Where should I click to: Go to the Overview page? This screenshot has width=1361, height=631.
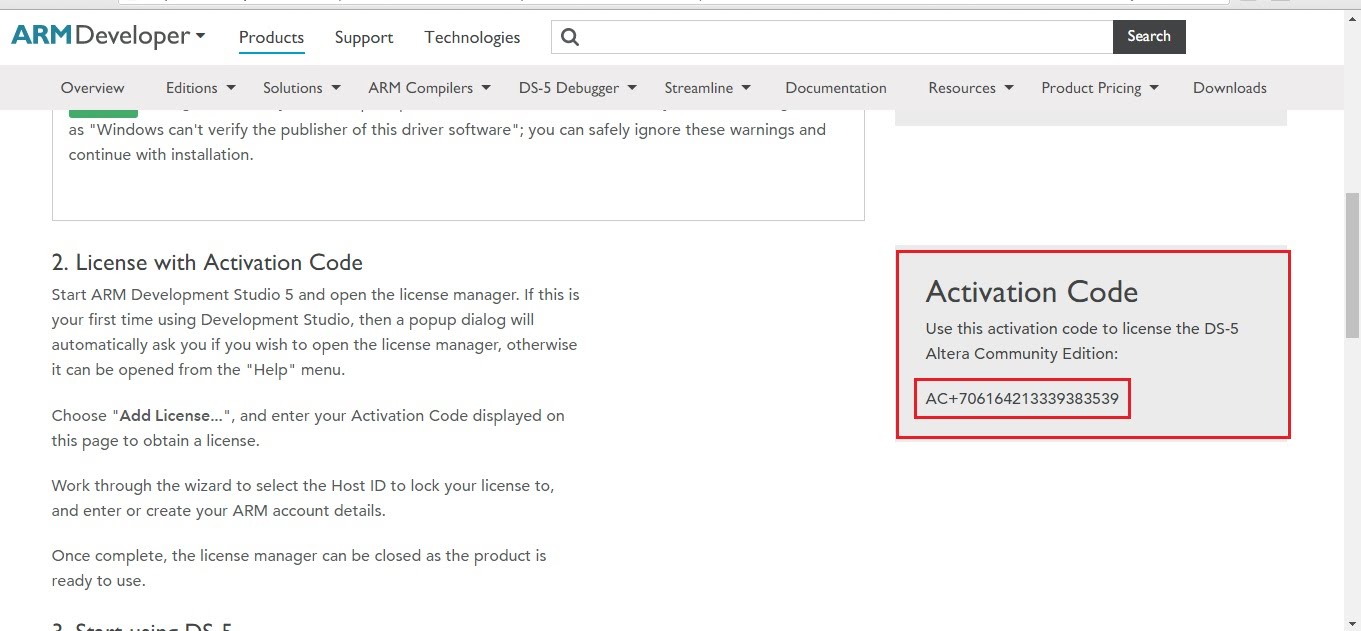click(x=93, y=88)
